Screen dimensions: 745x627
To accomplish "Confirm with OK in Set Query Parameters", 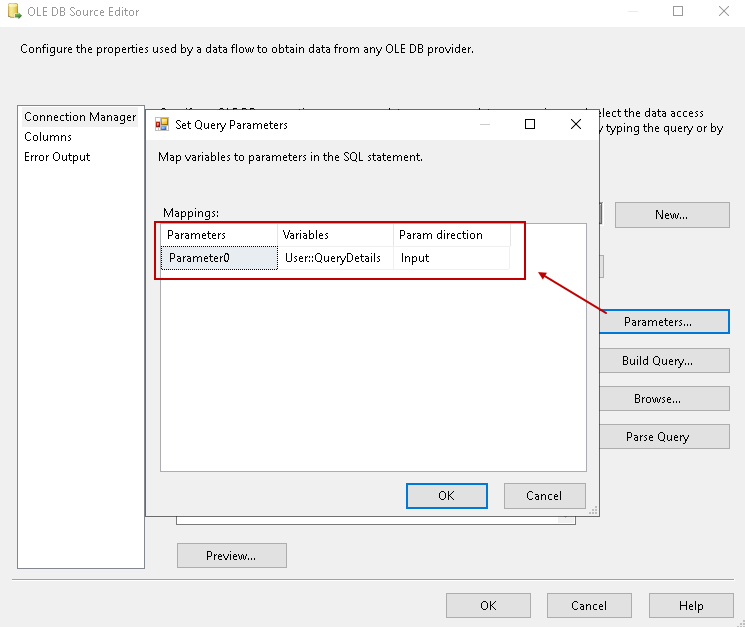I will point(446,495).
